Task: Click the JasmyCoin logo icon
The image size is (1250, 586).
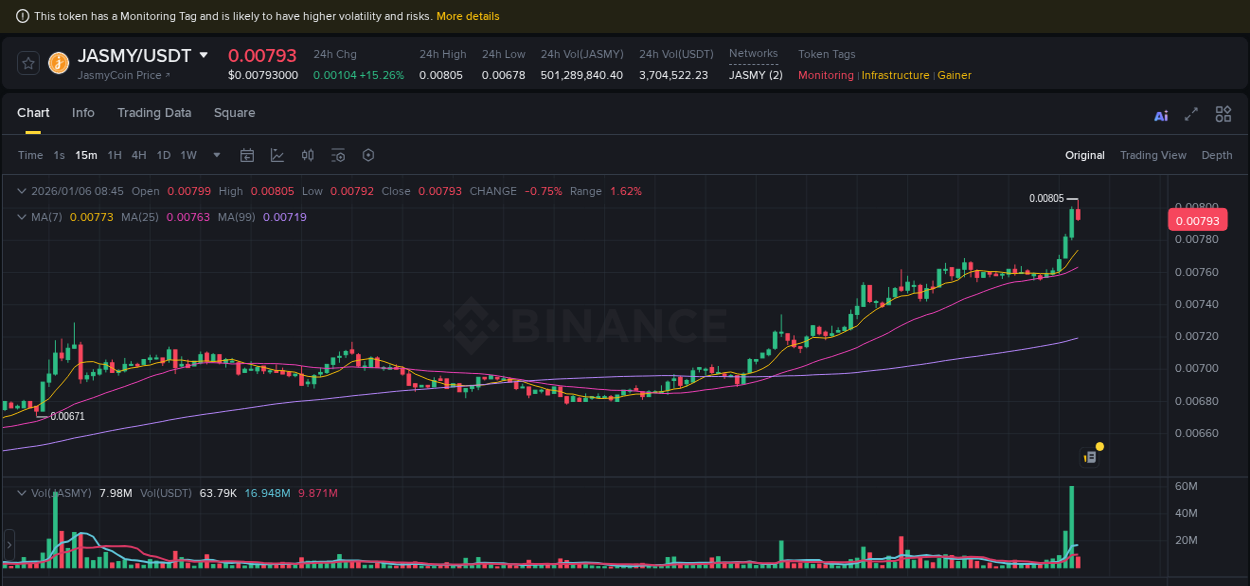Action: (58, 63)
